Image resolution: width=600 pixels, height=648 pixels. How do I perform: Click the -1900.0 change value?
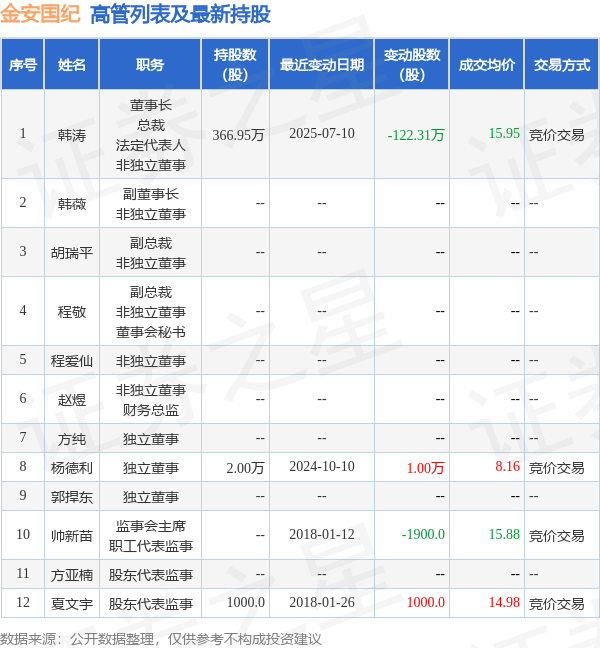click(423, 534)
